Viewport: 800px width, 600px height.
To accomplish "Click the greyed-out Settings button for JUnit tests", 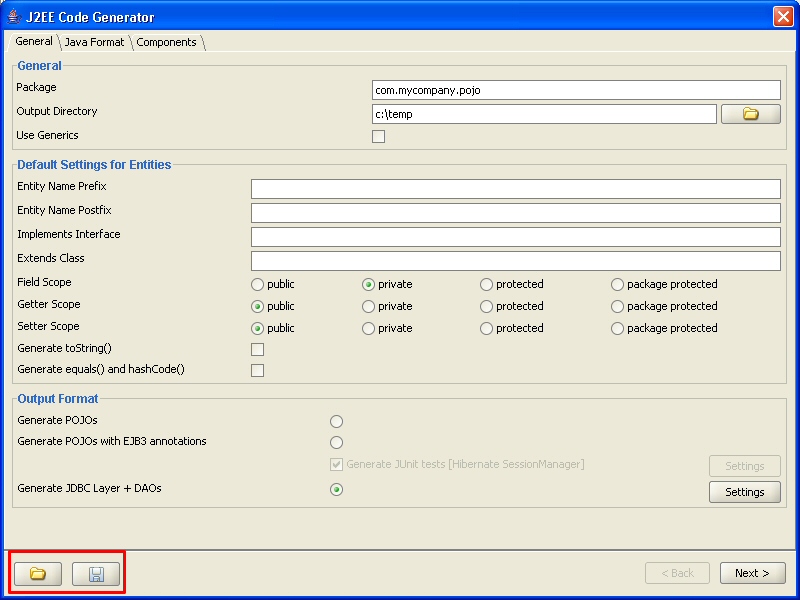I will coord(744,466).
